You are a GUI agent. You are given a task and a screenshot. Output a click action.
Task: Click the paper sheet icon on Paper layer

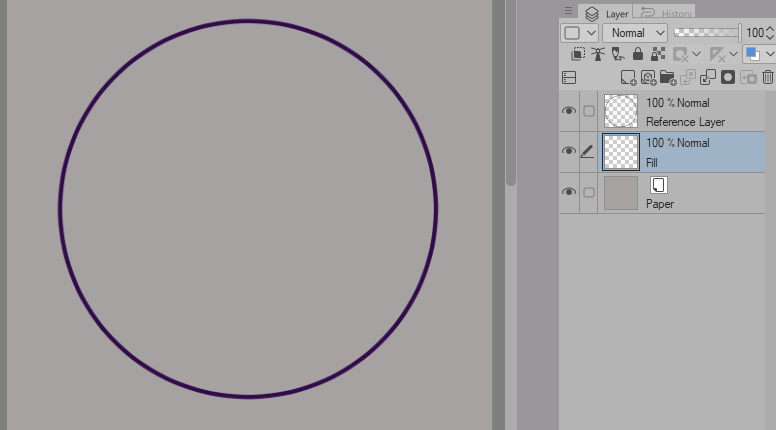click(658, 185)
